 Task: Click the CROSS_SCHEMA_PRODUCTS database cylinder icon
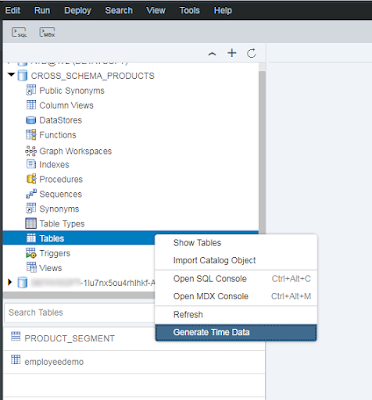pyautogui.click(x=22, y=76)
